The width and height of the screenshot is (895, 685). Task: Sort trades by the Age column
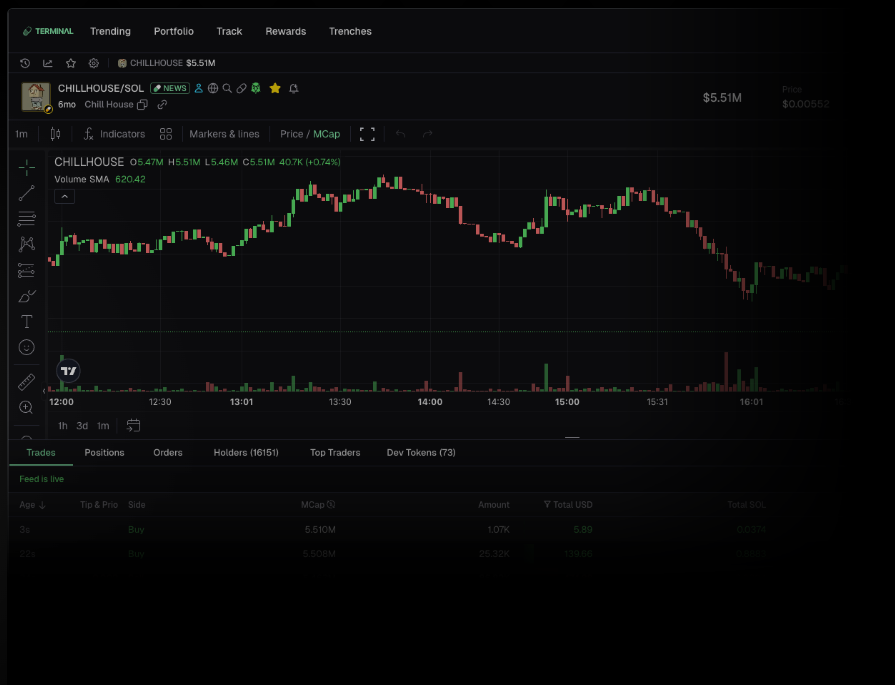[32, 505]
